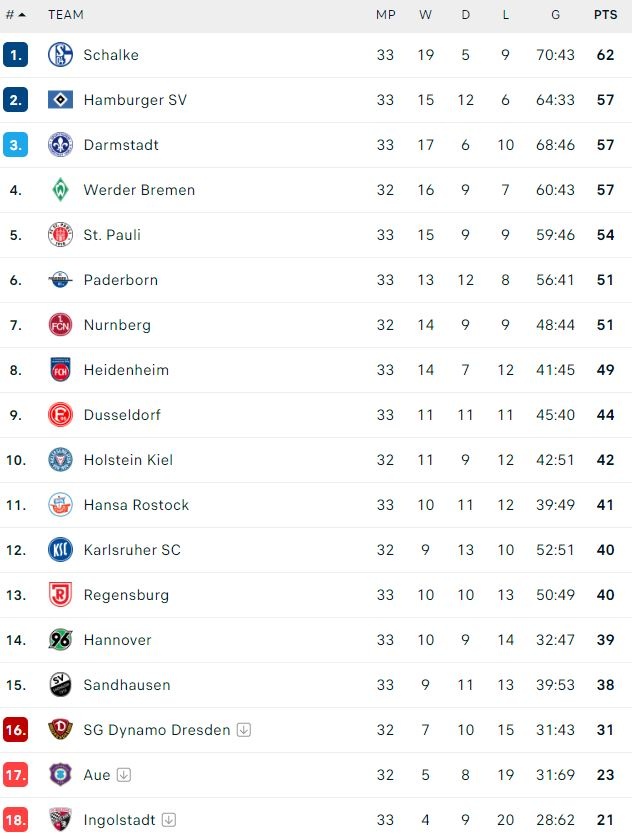Select the Nurnberg club badge
This screenshot has height=839, width=632.
point(60,325)
